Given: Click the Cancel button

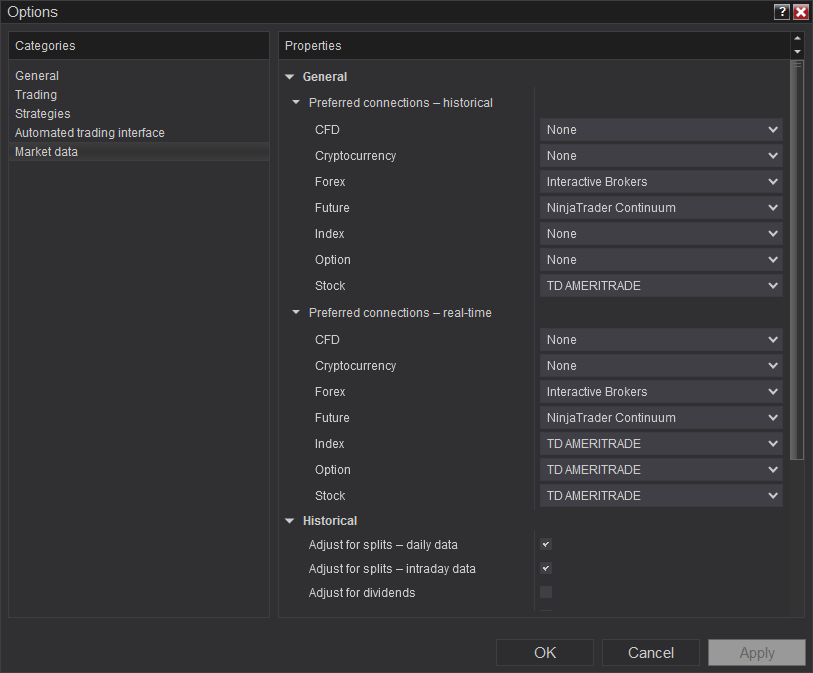Looking at the screenshot, I should (x=651, y=653).
